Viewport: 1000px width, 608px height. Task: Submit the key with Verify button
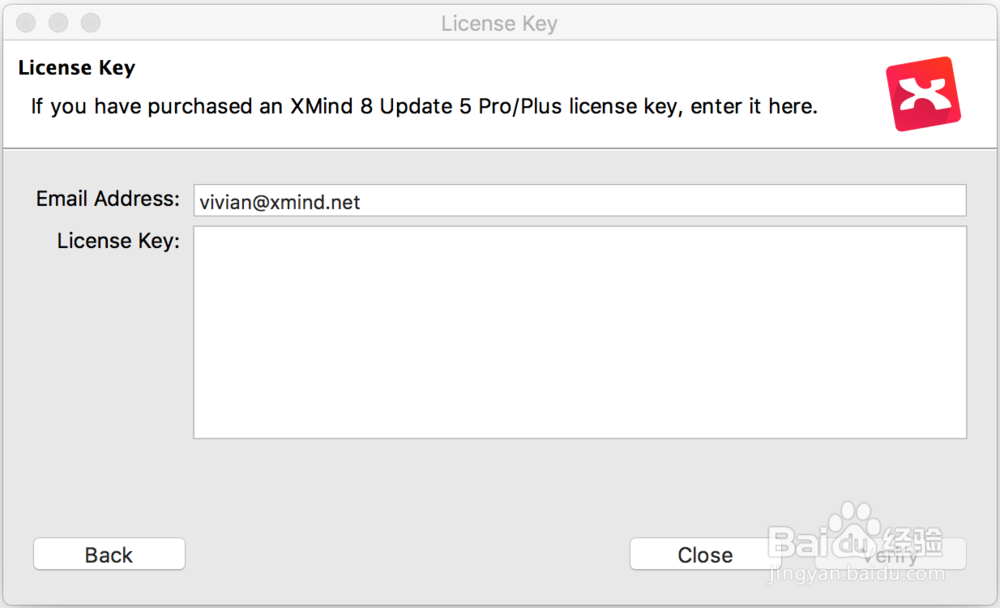click(890, 554)
